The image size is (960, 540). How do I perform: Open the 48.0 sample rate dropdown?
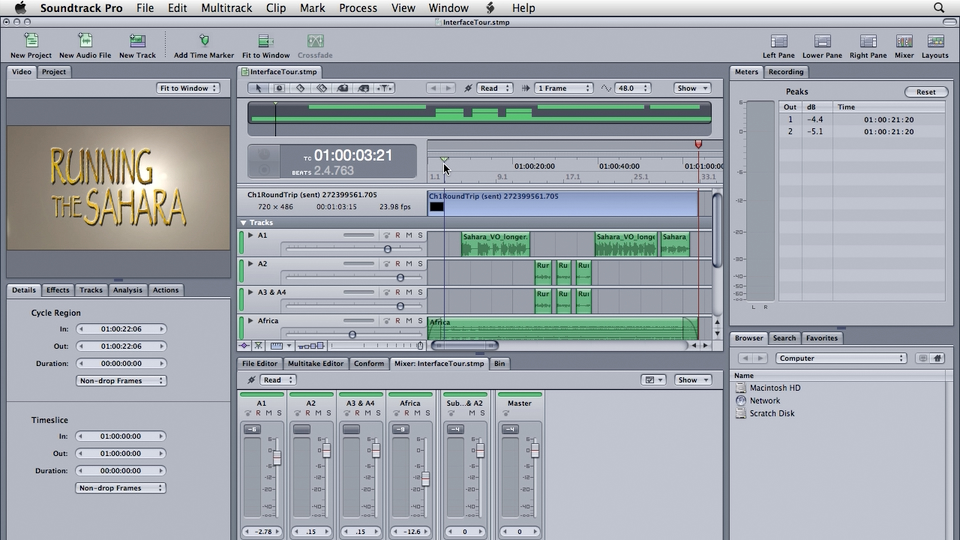click(632, 88)
